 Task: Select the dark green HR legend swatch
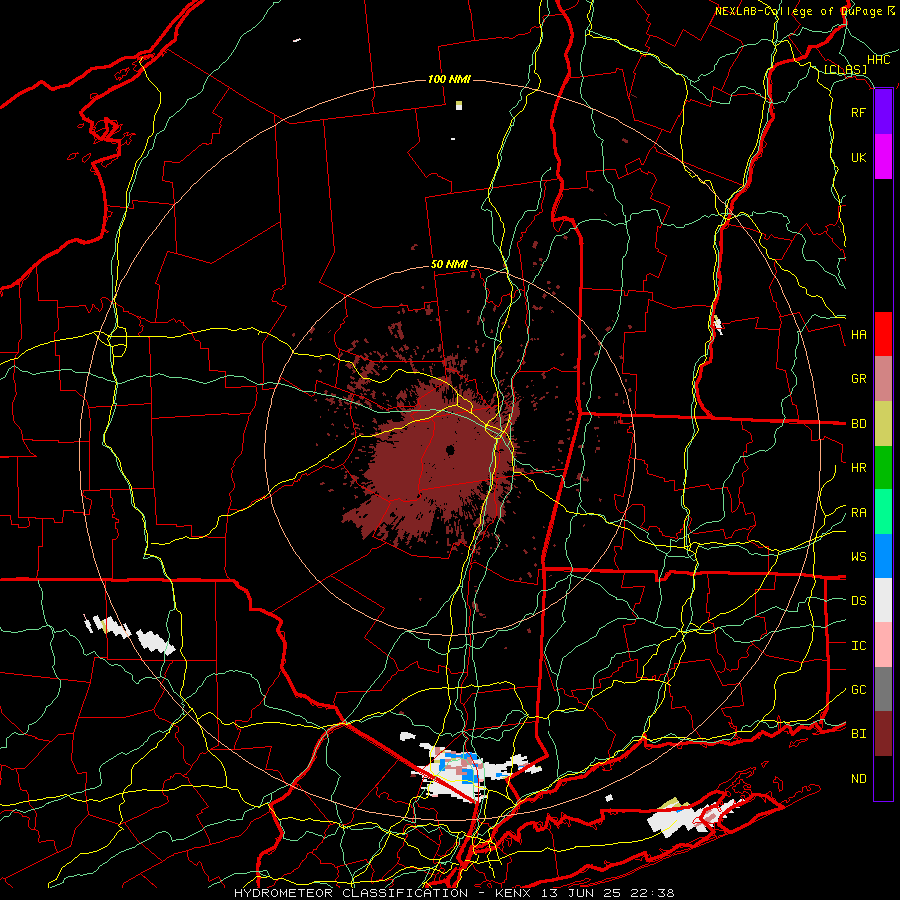click(883, 467)
